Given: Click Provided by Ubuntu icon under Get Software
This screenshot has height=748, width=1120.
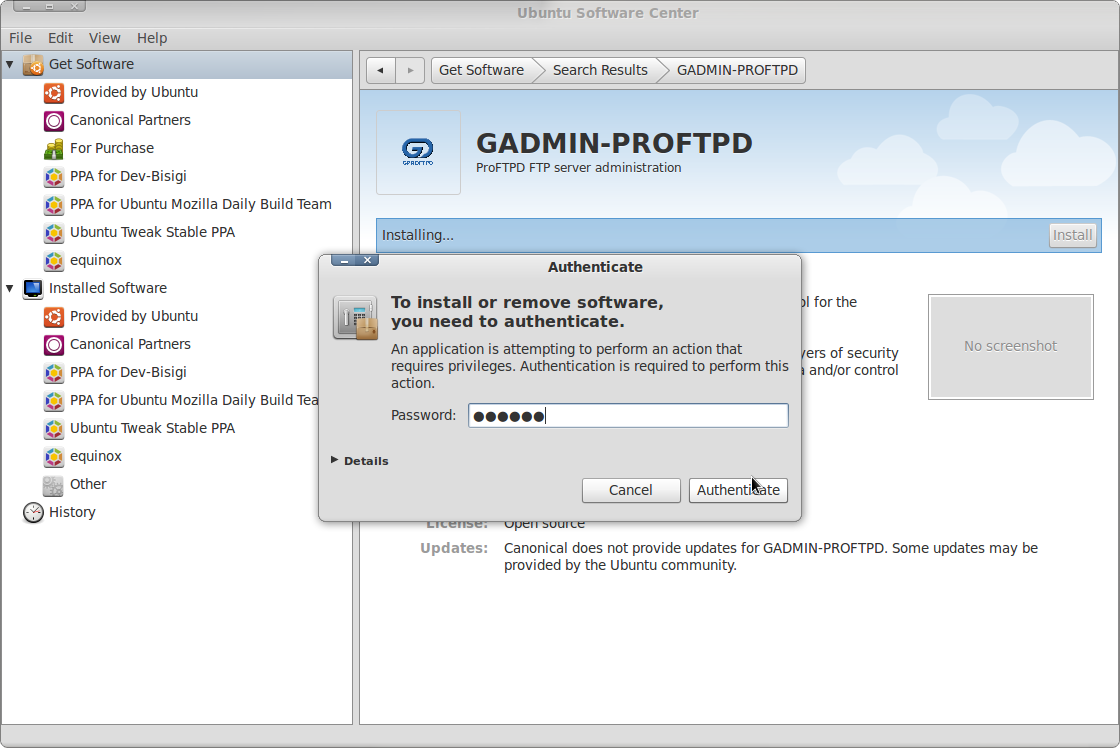Looking at the screenshot, I should 54,93.
